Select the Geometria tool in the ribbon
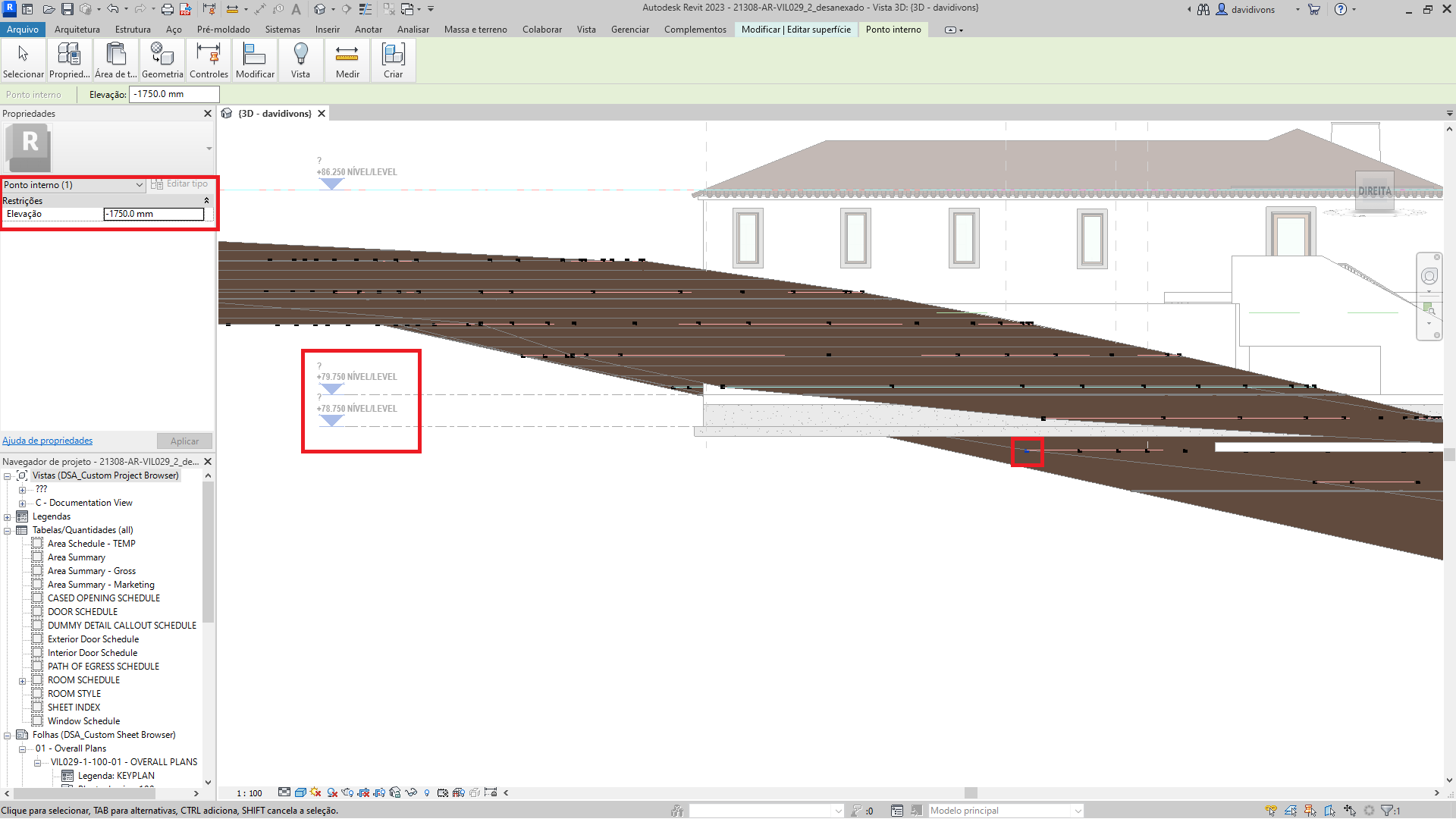The width and height of the screenshot is (1456, 819). [162, 59]
